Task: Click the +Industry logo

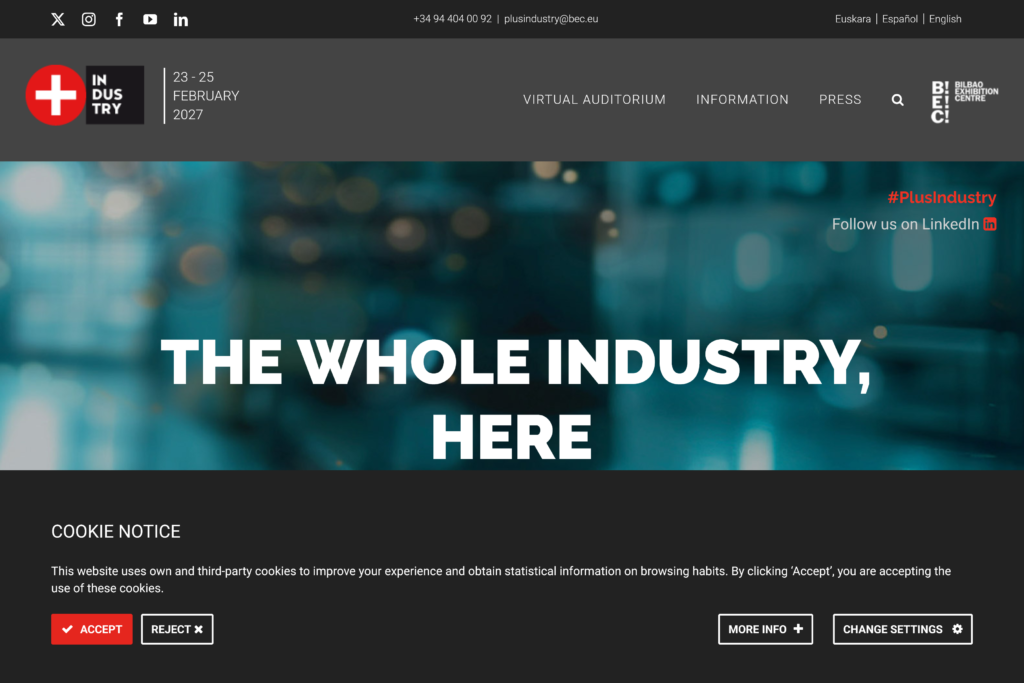Action: (x=85, y=95)
